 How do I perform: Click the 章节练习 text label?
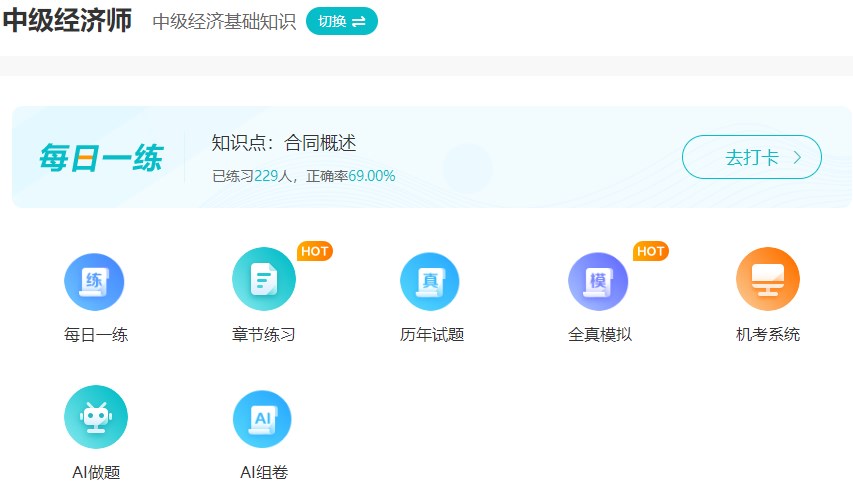(x=264, y=335)
